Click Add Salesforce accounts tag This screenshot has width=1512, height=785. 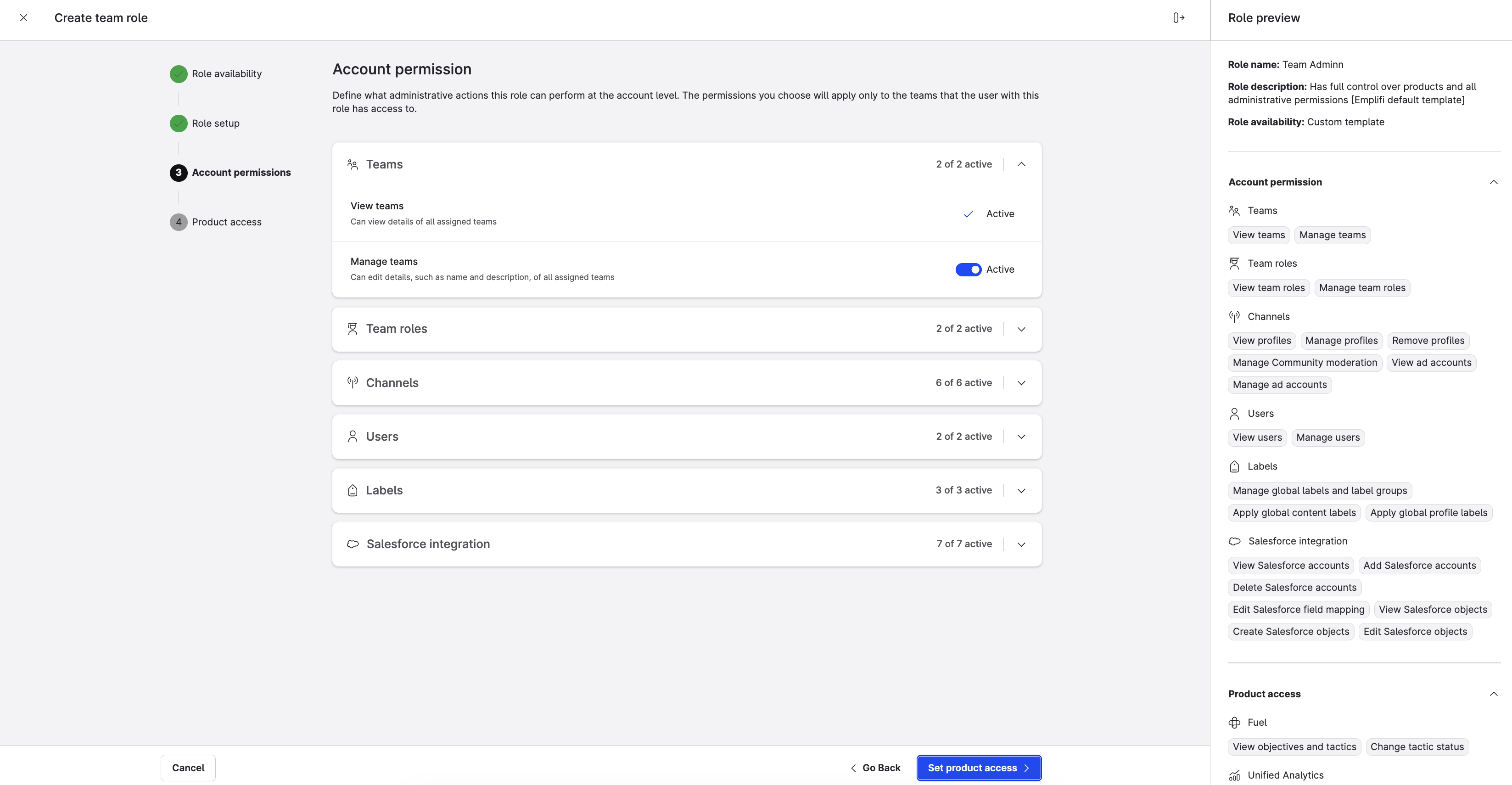[1419, 566]
